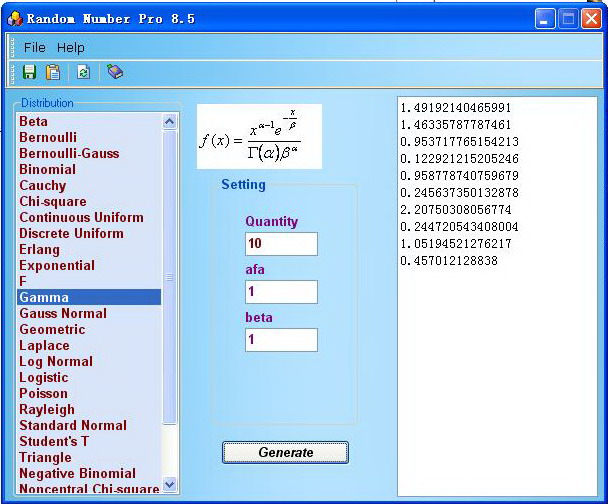608x504 pixels.
Task: Select Student's T distribution
Action: [54, 441]
